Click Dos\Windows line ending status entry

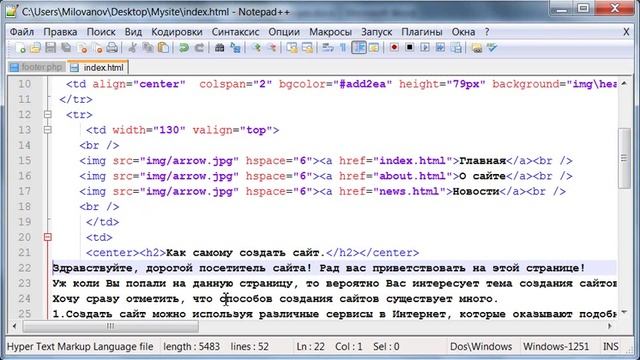[x=481, y=347]
